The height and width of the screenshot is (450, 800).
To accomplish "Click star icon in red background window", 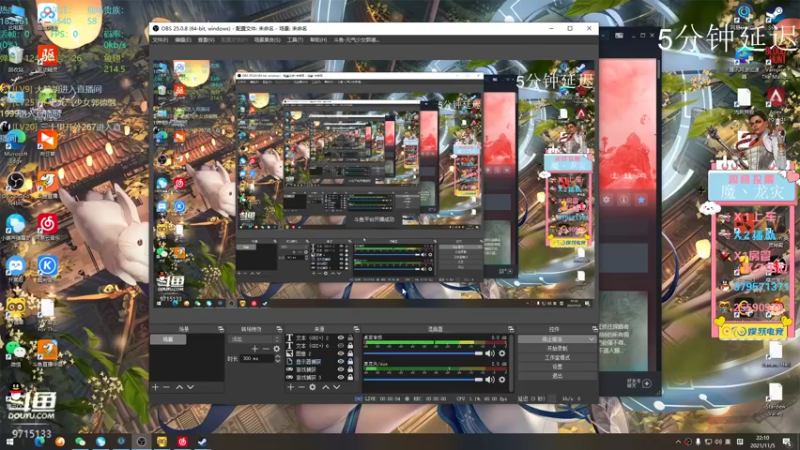I will [641, 199].
